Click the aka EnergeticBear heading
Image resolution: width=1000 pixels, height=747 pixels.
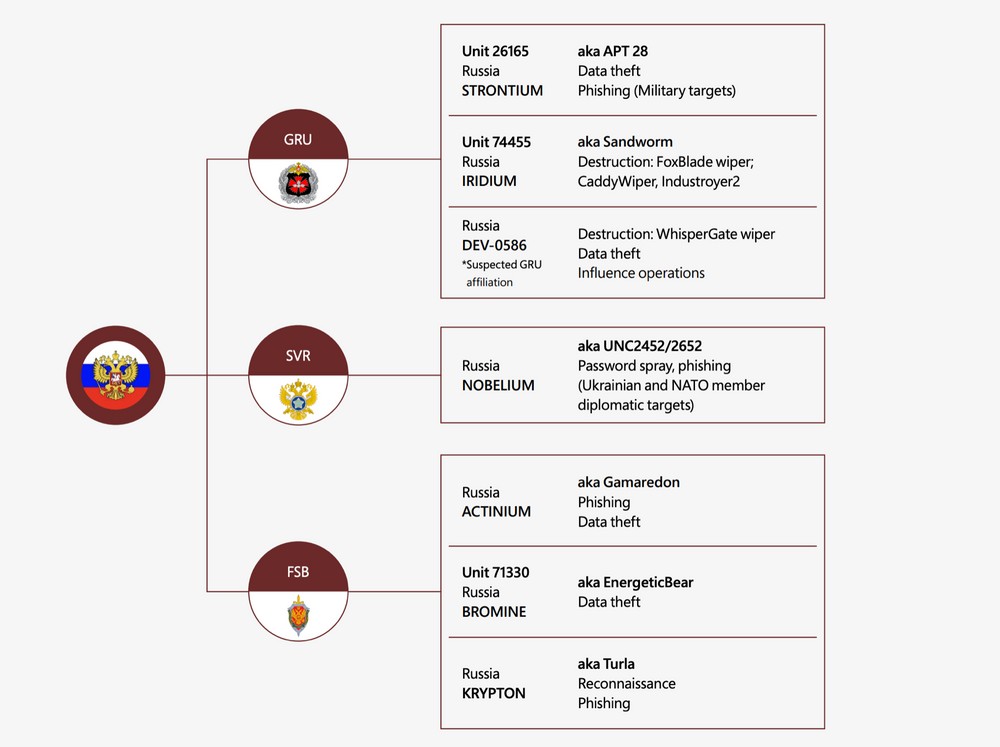[x=635, y=582]
